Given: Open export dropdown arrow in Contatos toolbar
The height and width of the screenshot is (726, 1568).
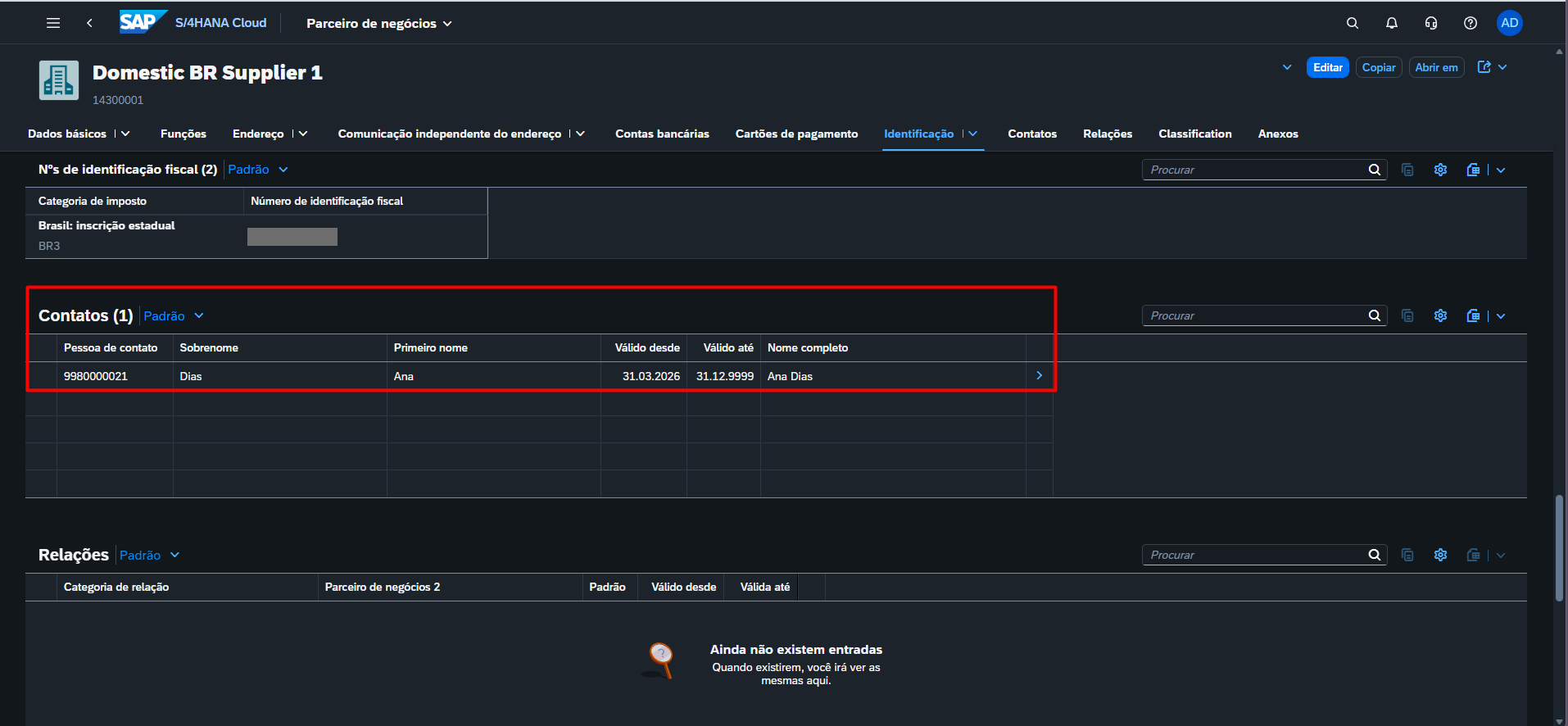Looking at the screenshot, I should [1501, 315].
